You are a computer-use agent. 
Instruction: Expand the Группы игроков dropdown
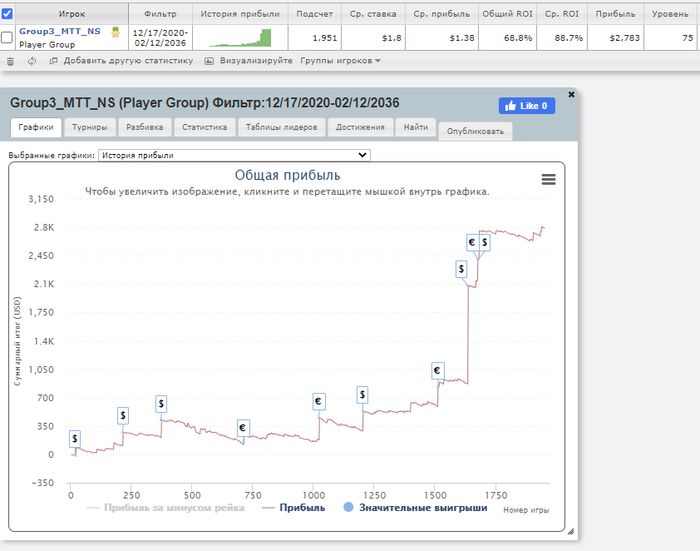[x=340, y=61]
